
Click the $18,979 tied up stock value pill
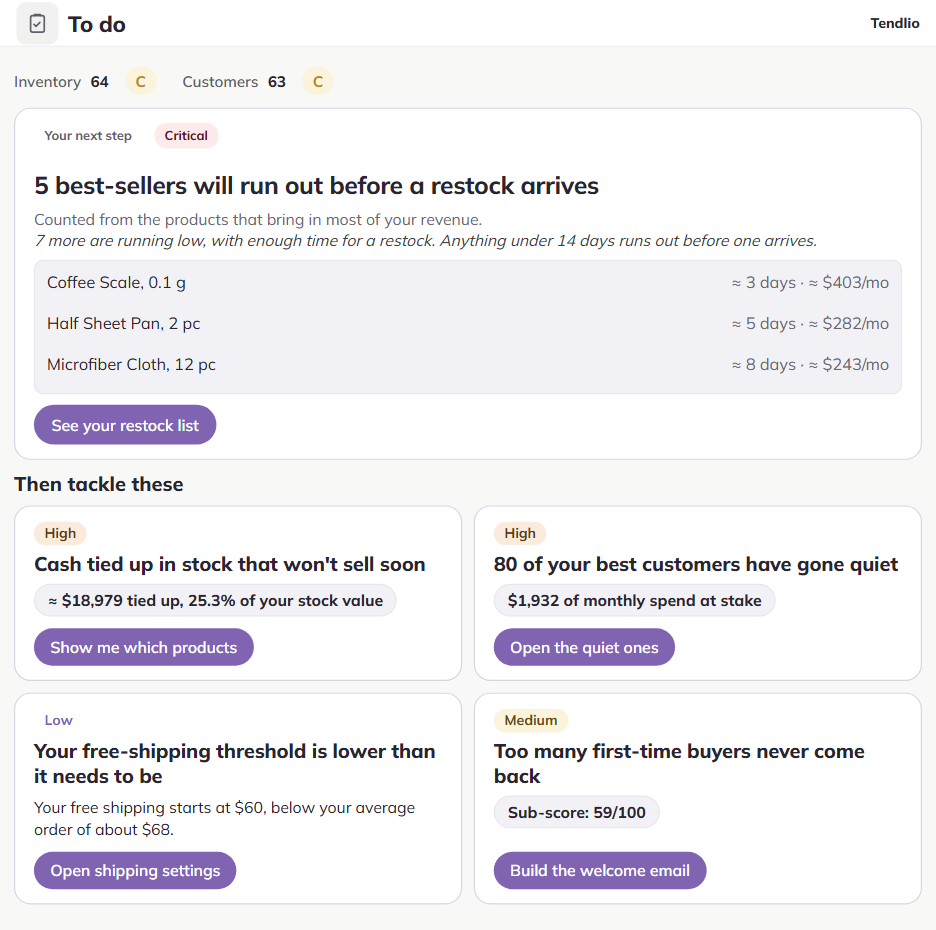pos(215,601)
